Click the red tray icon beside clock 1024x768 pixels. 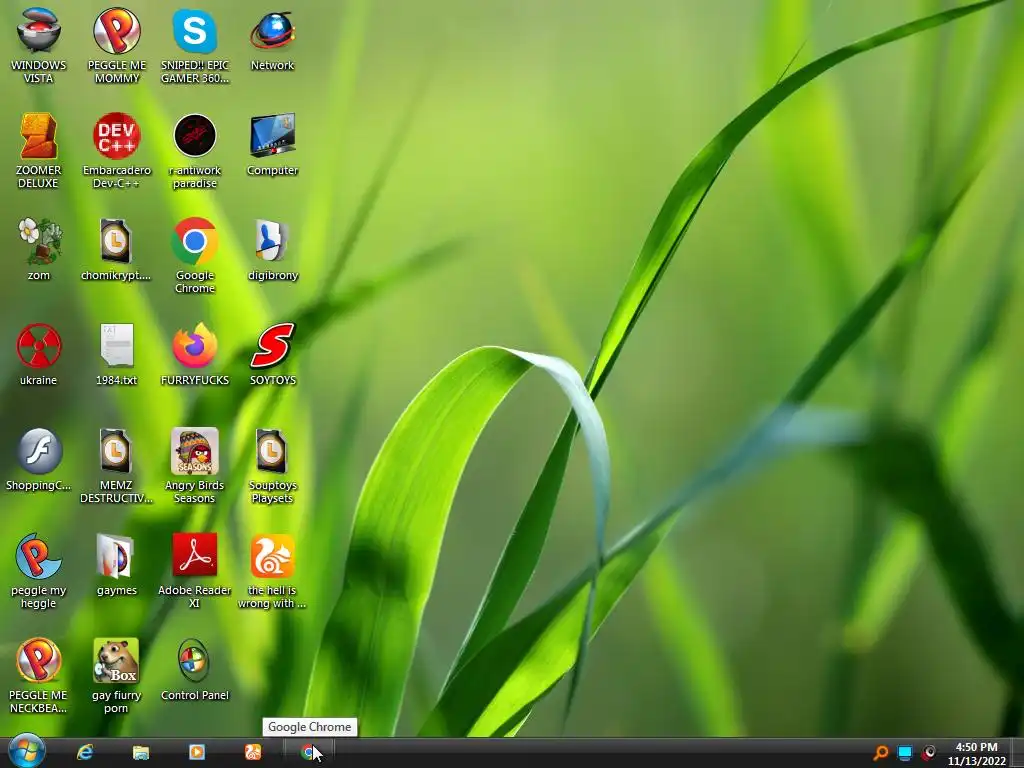pos(928,753)
